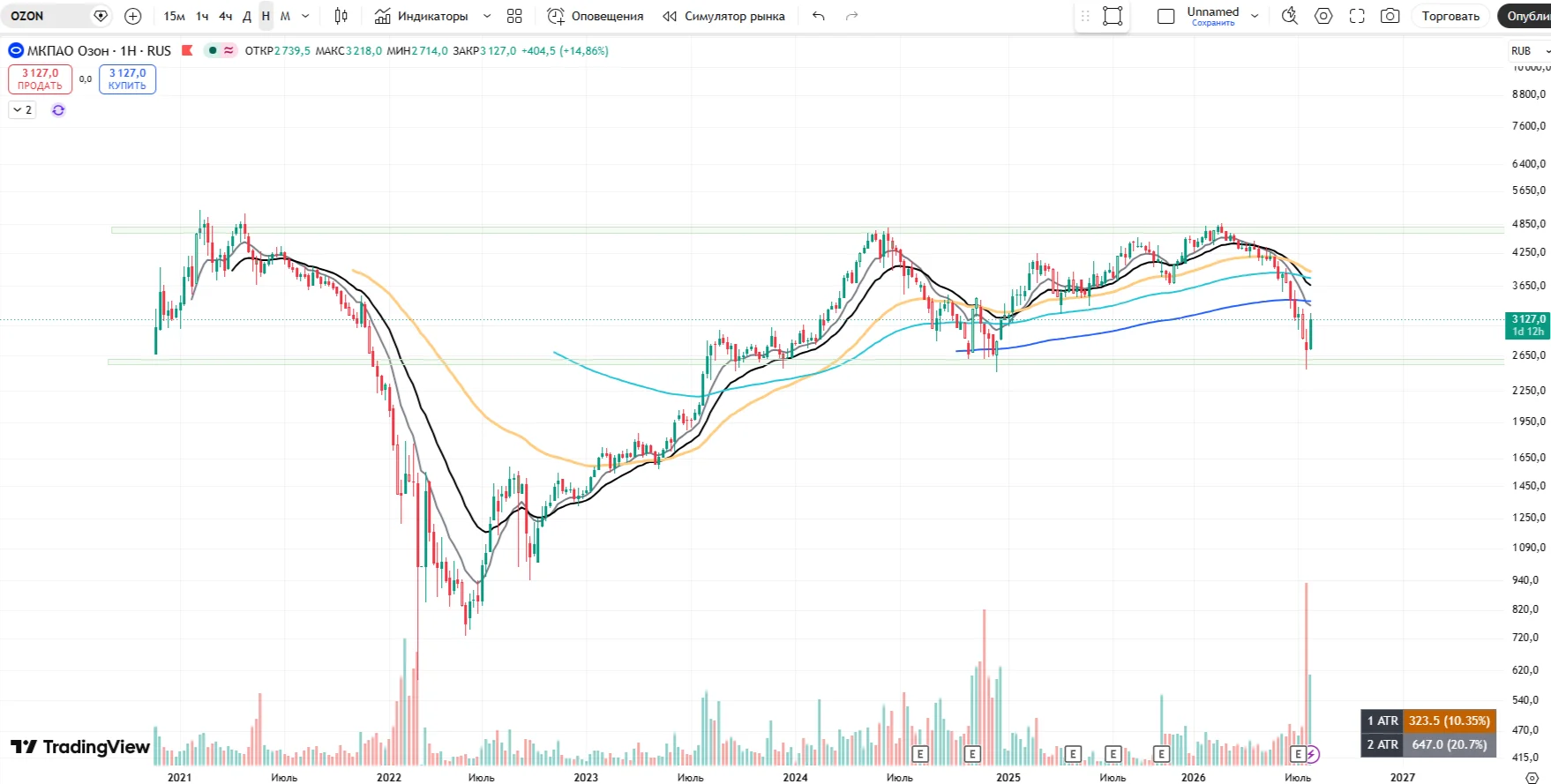Click the pink approximate-sign data indicator
Viewport: 1551px width, 784px height.
(x=229, y=51)
